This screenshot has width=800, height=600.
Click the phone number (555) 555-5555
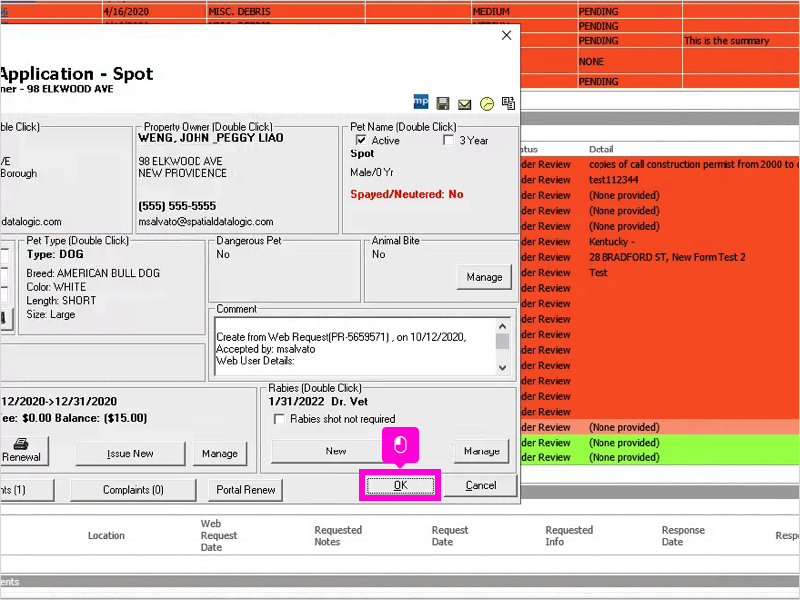[177, 206]
